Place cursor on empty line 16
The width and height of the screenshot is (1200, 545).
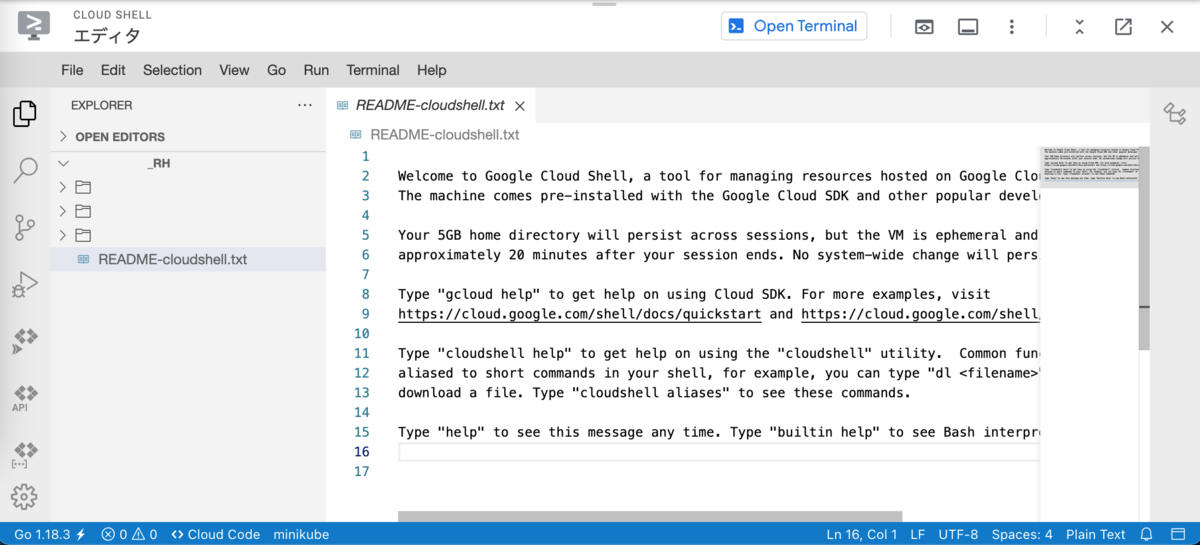tap(718, 452)
